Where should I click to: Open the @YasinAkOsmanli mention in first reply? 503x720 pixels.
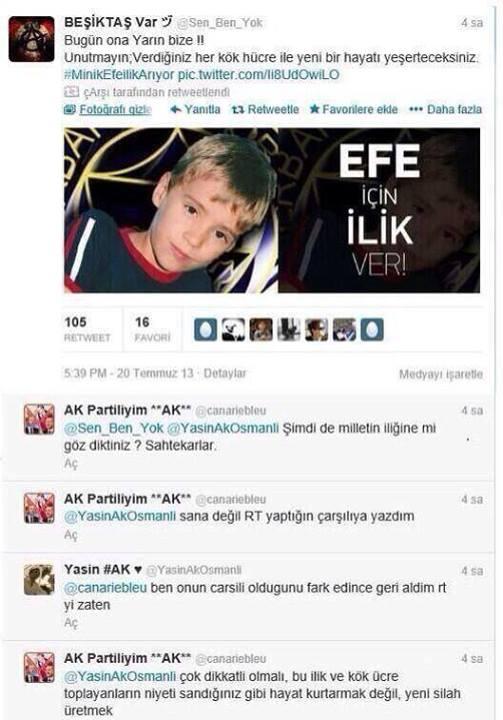pyautogui.click(x=223, y=428)
